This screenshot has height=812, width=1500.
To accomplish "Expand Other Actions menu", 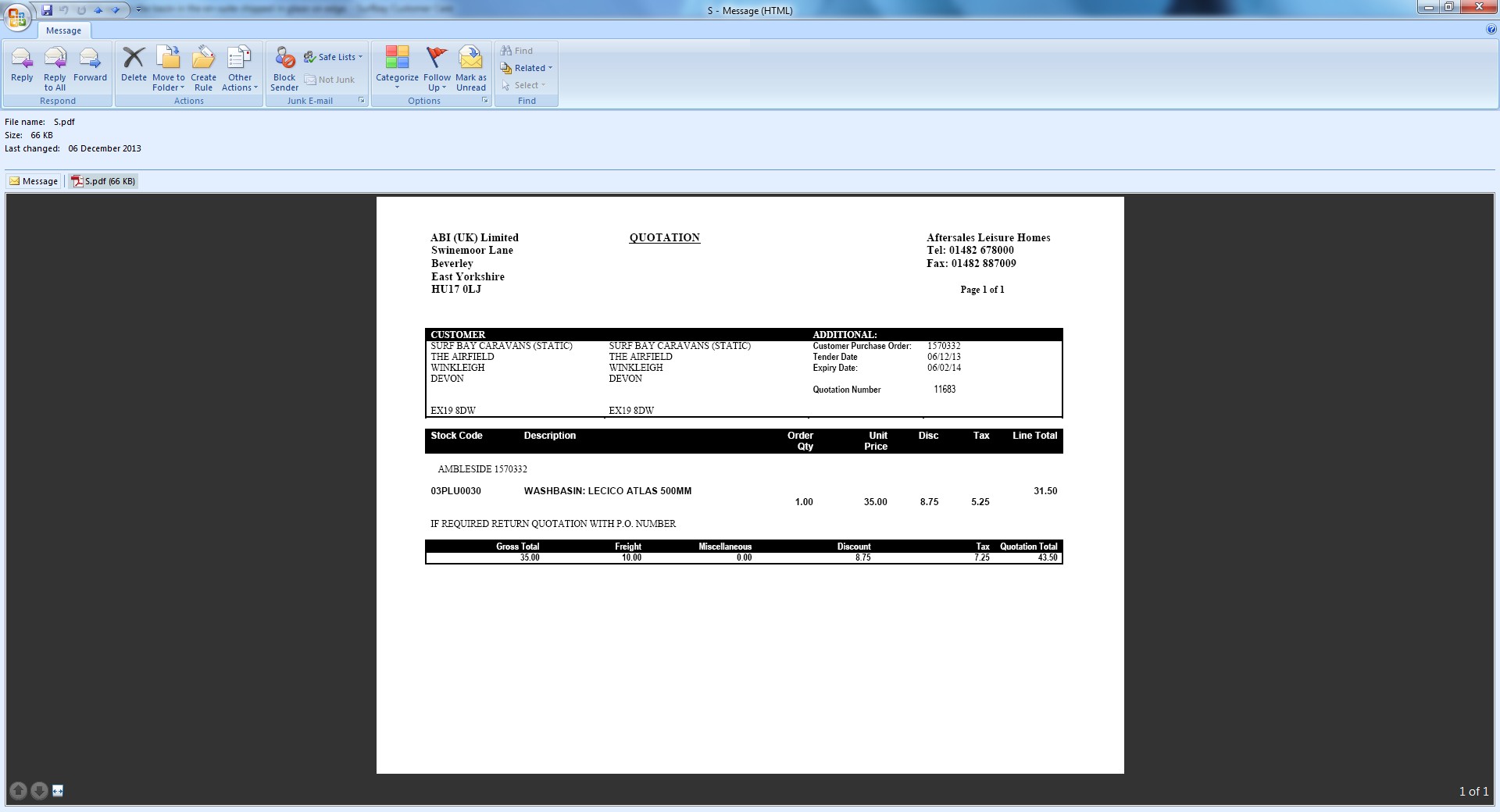I will (240, 69).
